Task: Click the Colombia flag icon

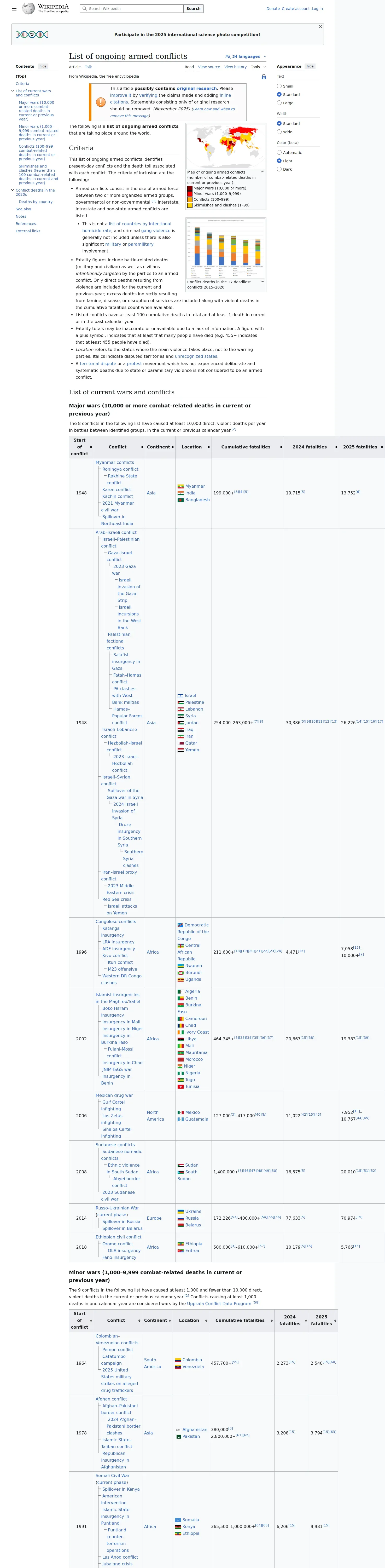Action: pos(178,1360)
